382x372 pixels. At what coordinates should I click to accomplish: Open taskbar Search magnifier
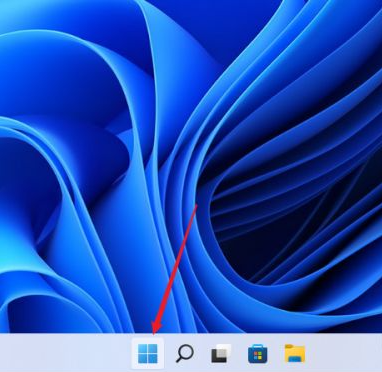pos(184,354)
